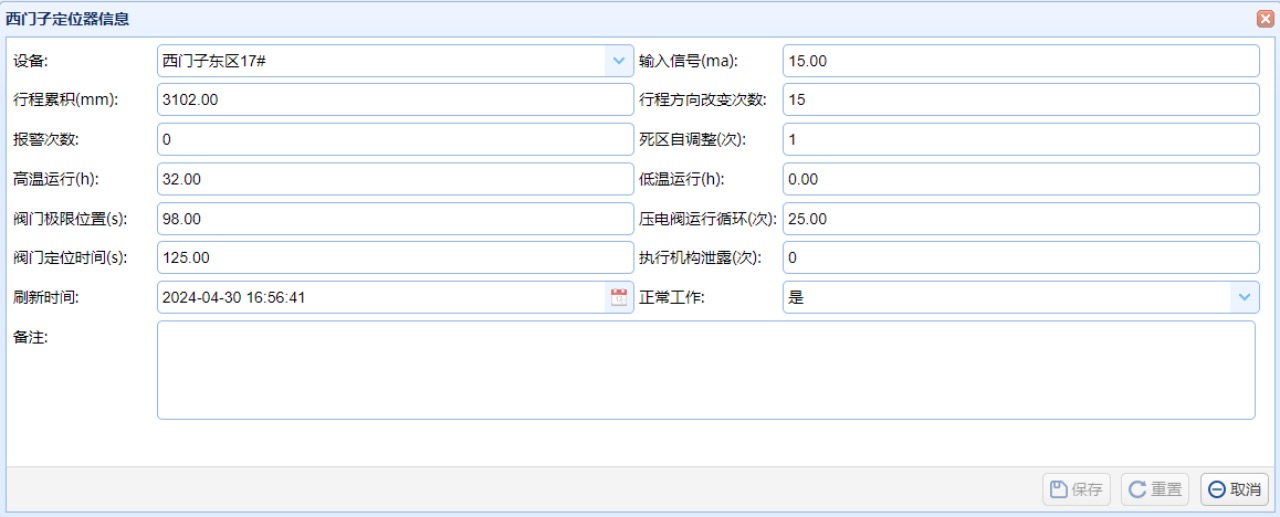This screenshot has width=1280, height=517.
Task: Click the 低温运行(h) input field
Action: (1020, 179)
